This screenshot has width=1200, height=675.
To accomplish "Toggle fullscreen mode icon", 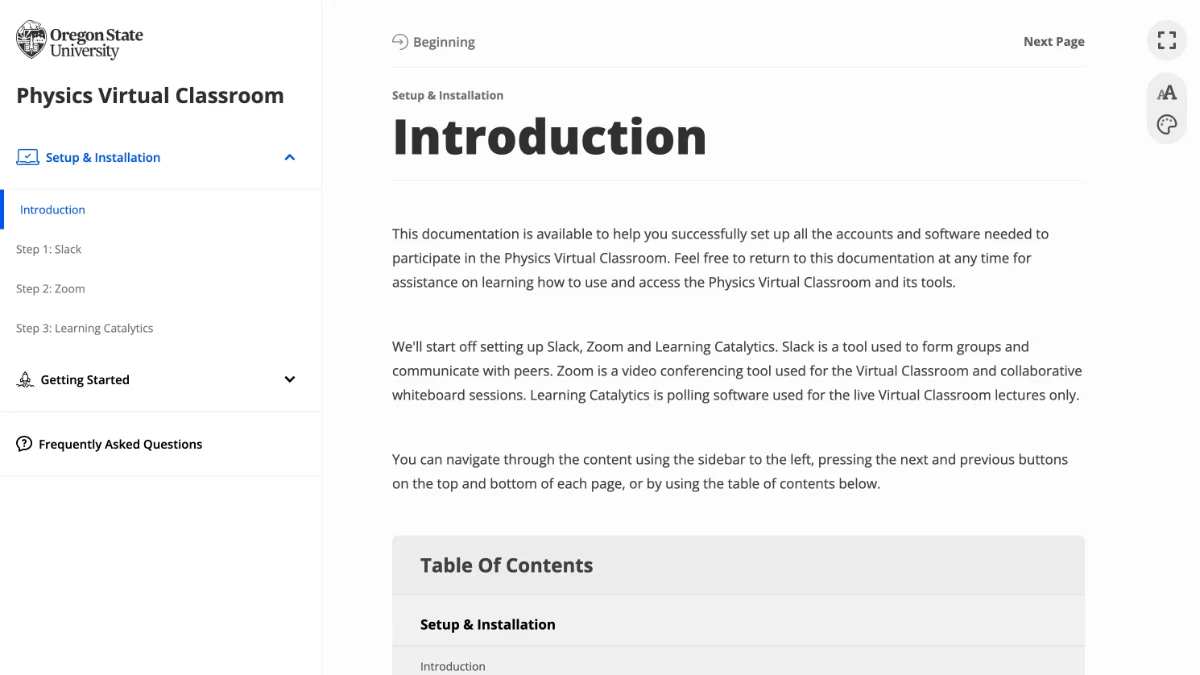I will point(1166,41).
